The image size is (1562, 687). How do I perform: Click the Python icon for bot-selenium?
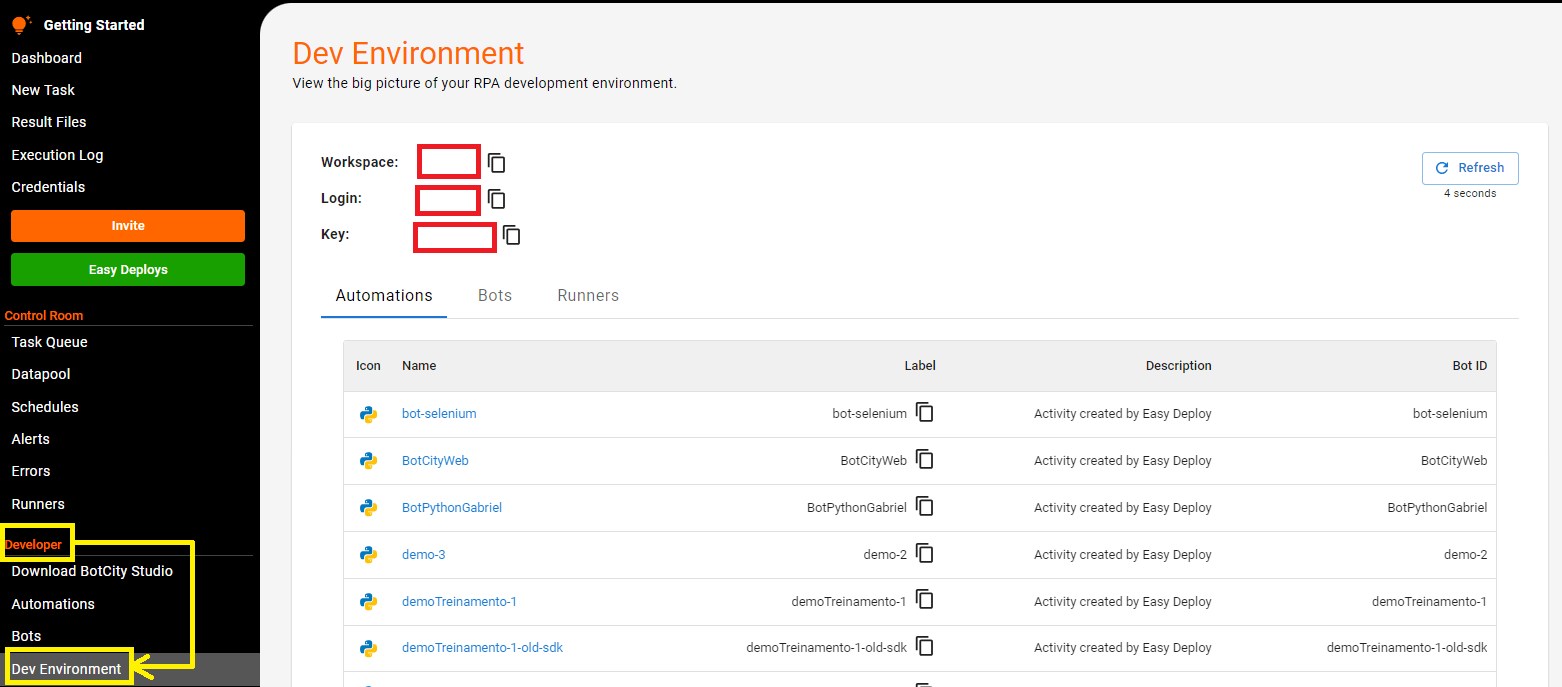368,413
